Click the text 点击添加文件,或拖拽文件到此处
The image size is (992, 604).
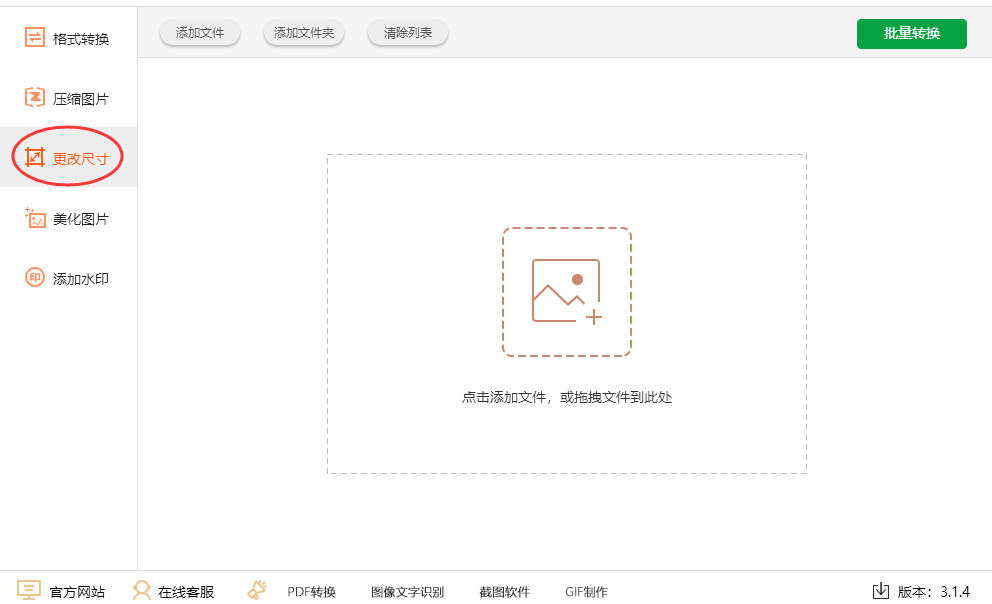pyautogui.click(x=567, y=397)
